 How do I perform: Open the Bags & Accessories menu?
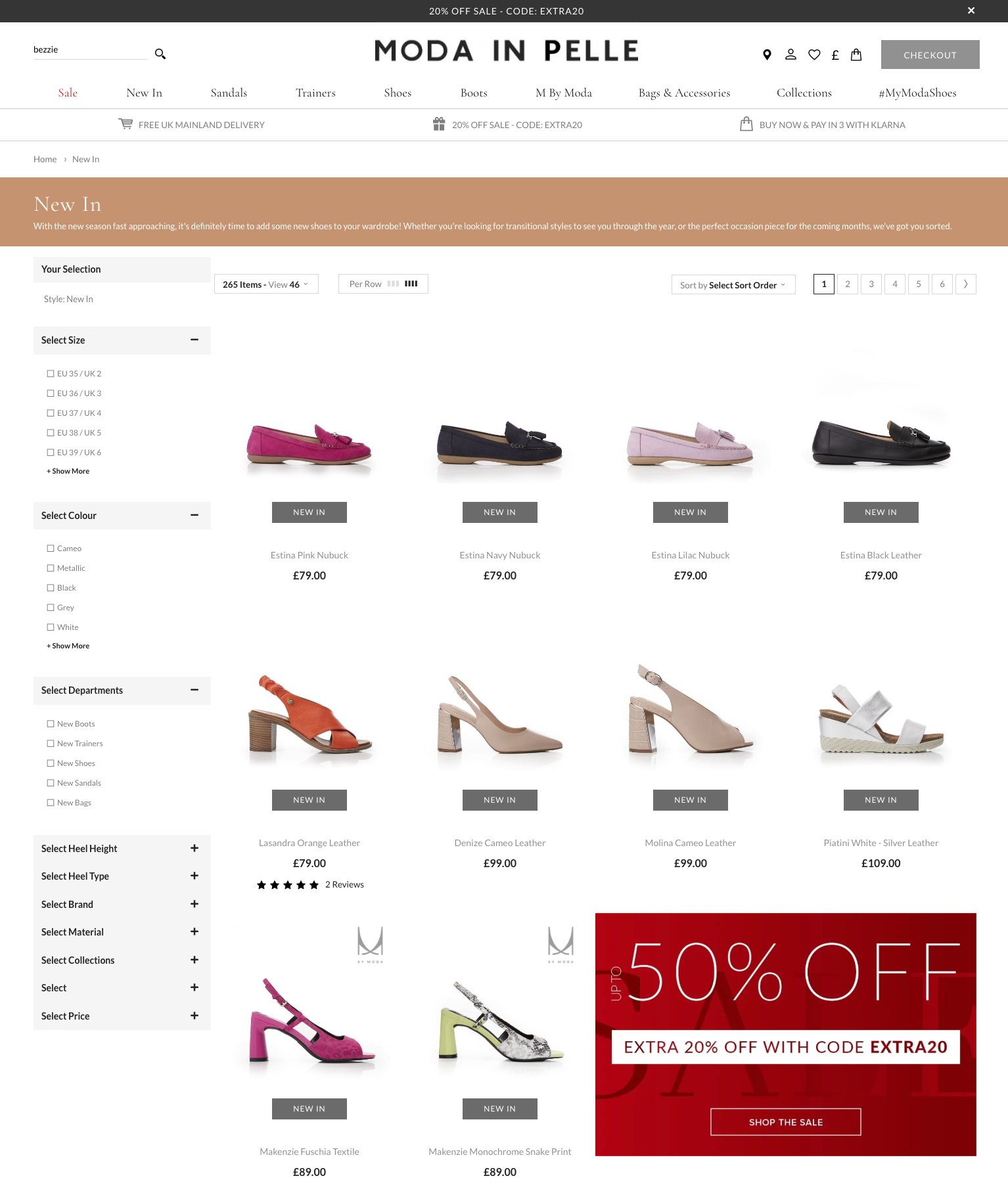[x=685, y=93]
